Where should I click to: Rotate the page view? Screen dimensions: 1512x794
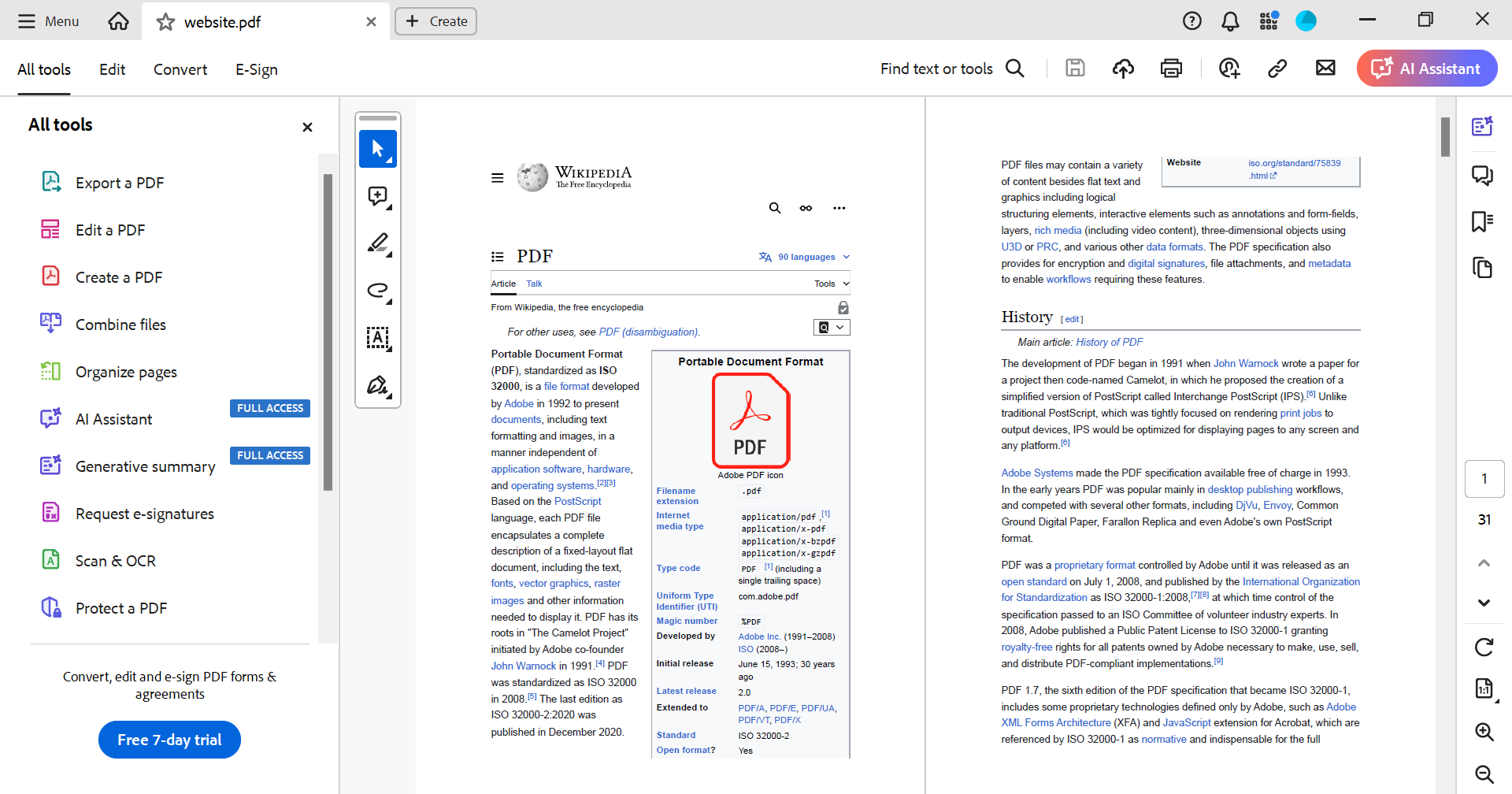(x=1484, y=647)
